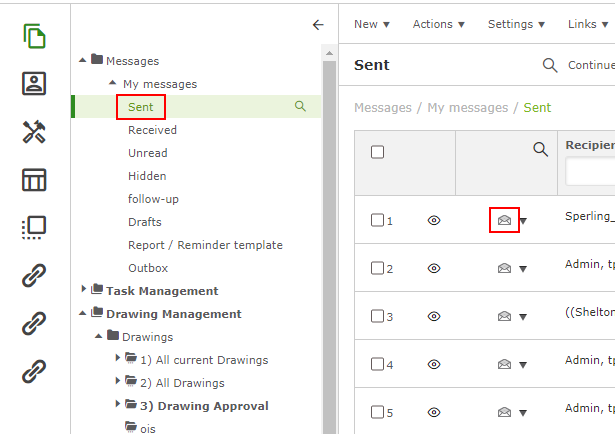Viewport: 615px width, 434px height.
Task: Open envelope icon for message row 1
Action: tap(504, 220)
